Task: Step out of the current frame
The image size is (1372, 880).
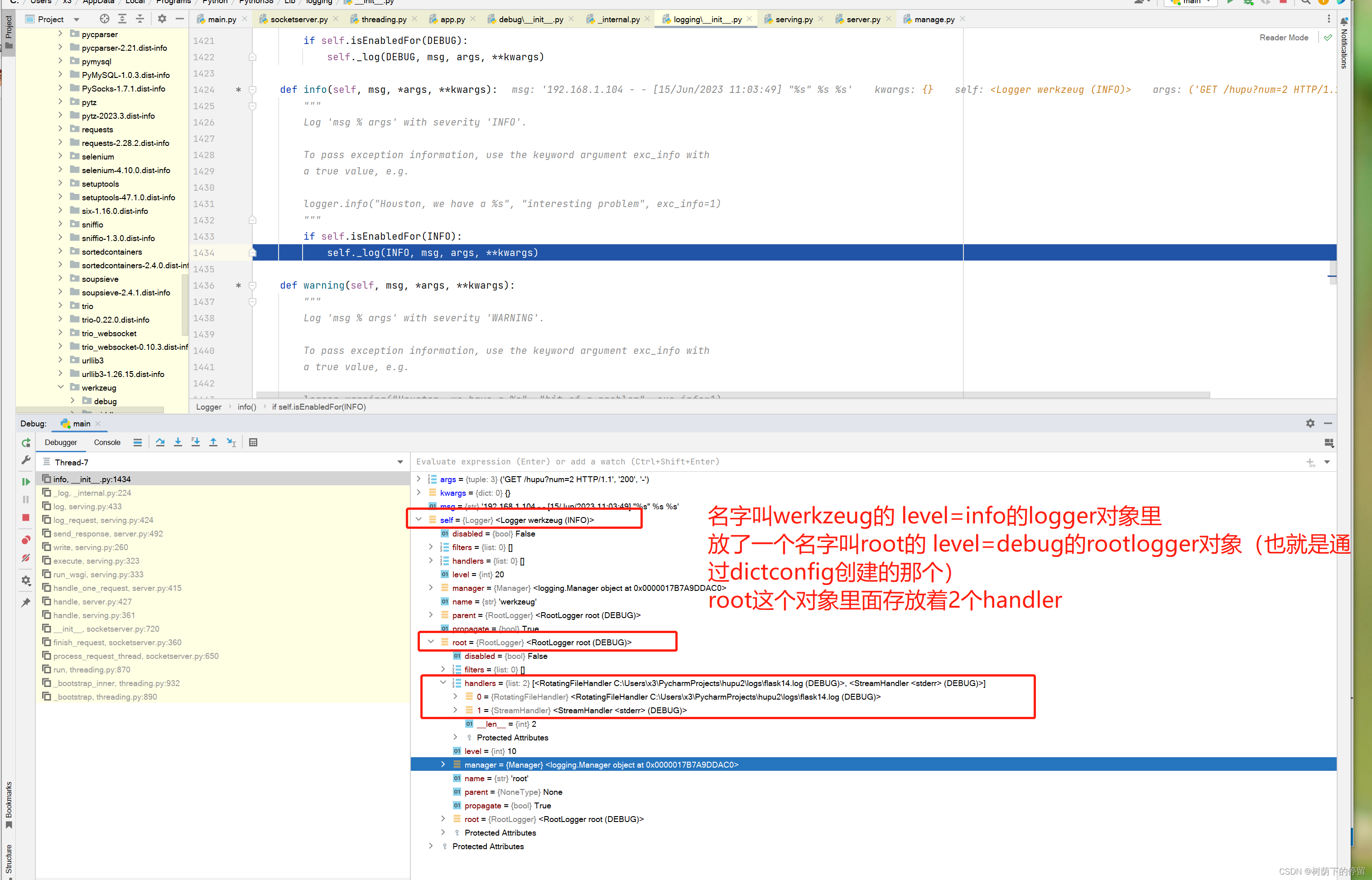Action: click(x=213, y=442)
